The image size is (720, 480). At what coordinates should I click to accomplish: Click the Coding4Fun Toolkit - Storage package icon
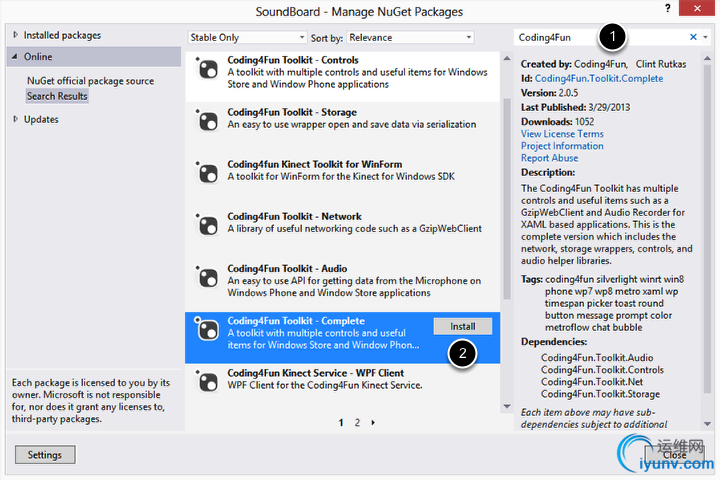pos(207,121)
